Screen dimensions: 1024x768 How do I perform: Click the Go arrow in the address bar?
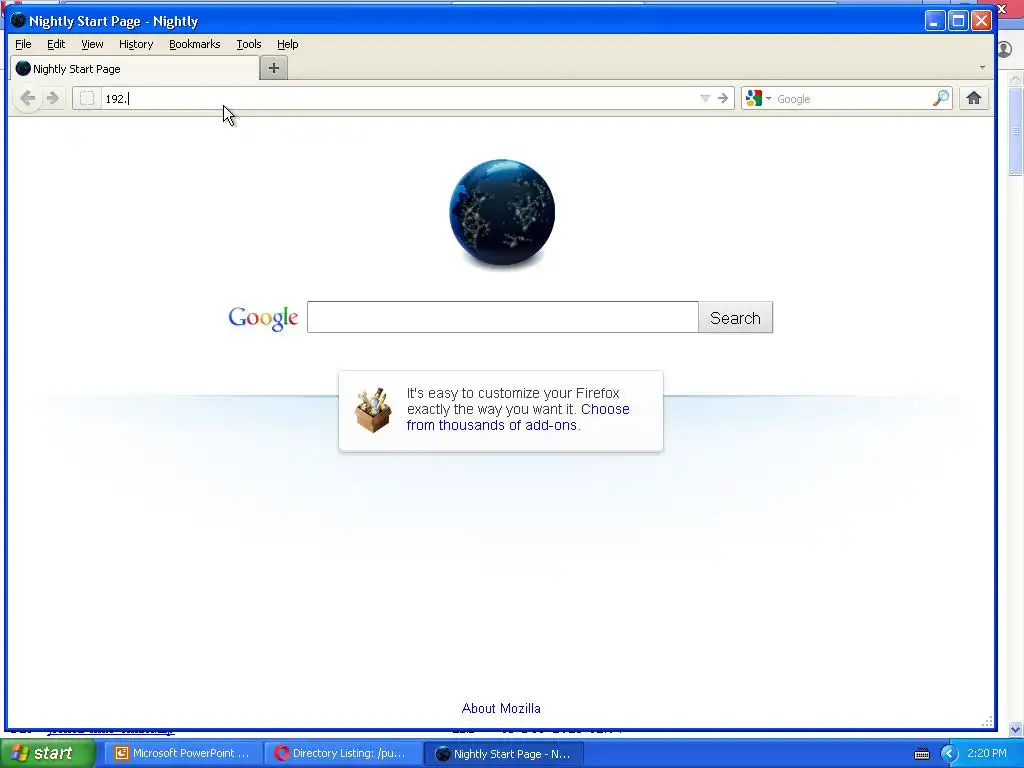coord(723,99)
